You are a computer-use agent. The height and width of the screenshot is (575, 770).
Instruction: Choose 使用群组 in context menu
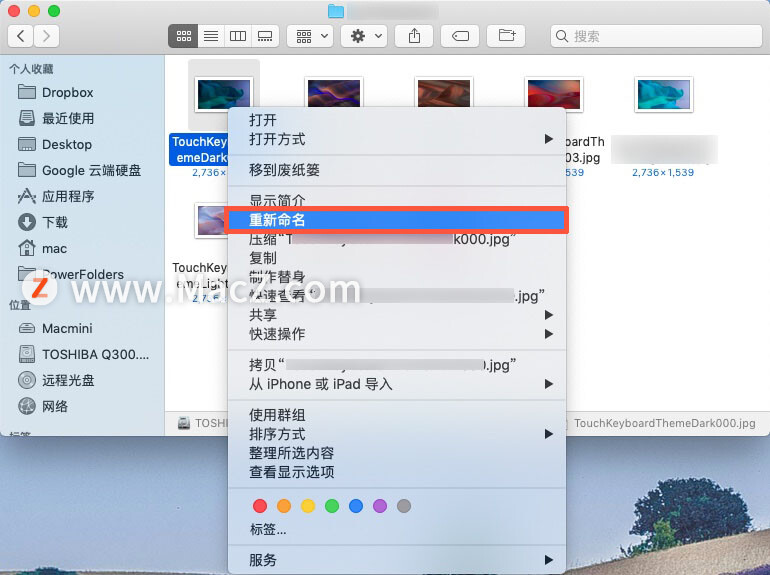point(397,415)
